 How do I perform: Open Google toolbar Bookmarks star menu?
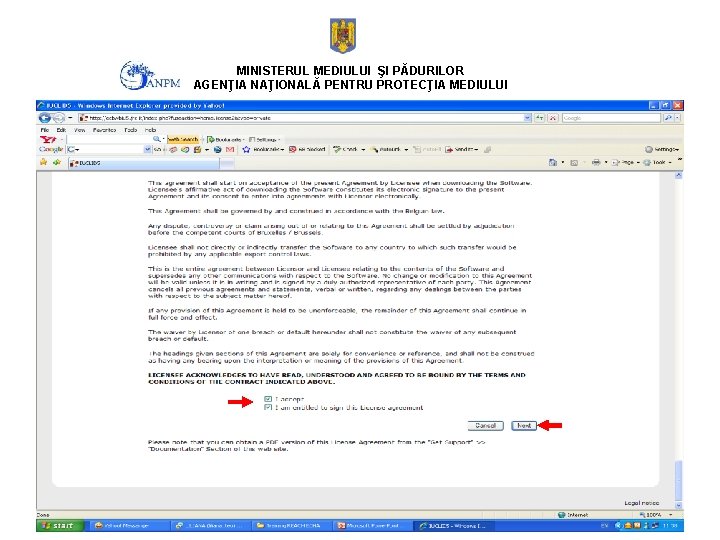263,149
